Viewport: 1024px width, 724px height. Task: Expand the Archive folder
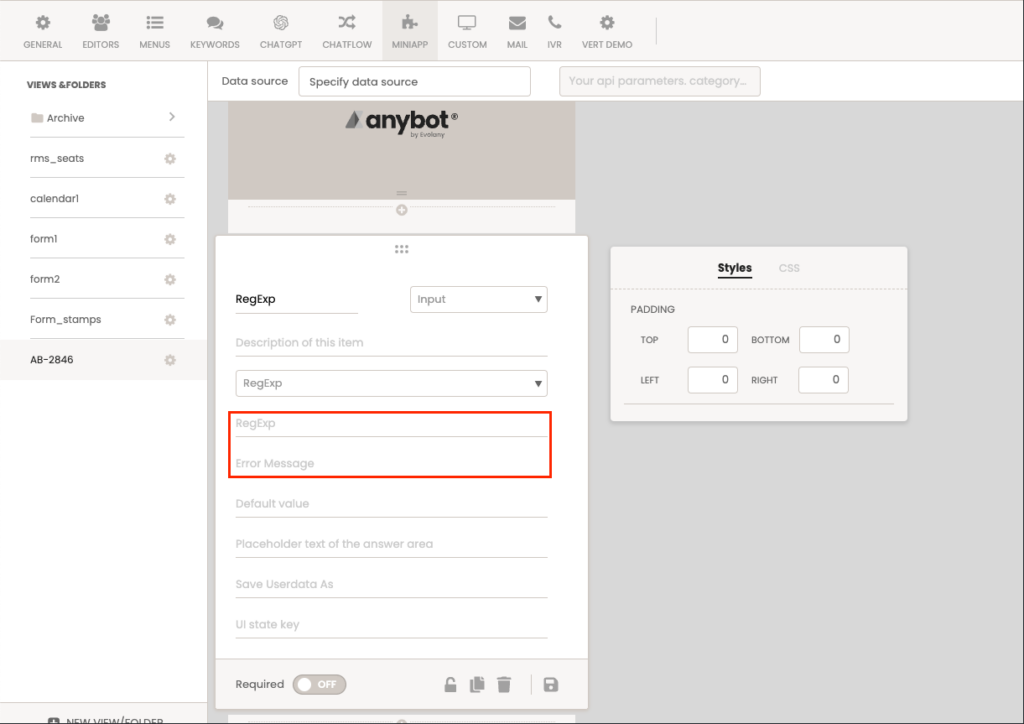click(172, 117)
